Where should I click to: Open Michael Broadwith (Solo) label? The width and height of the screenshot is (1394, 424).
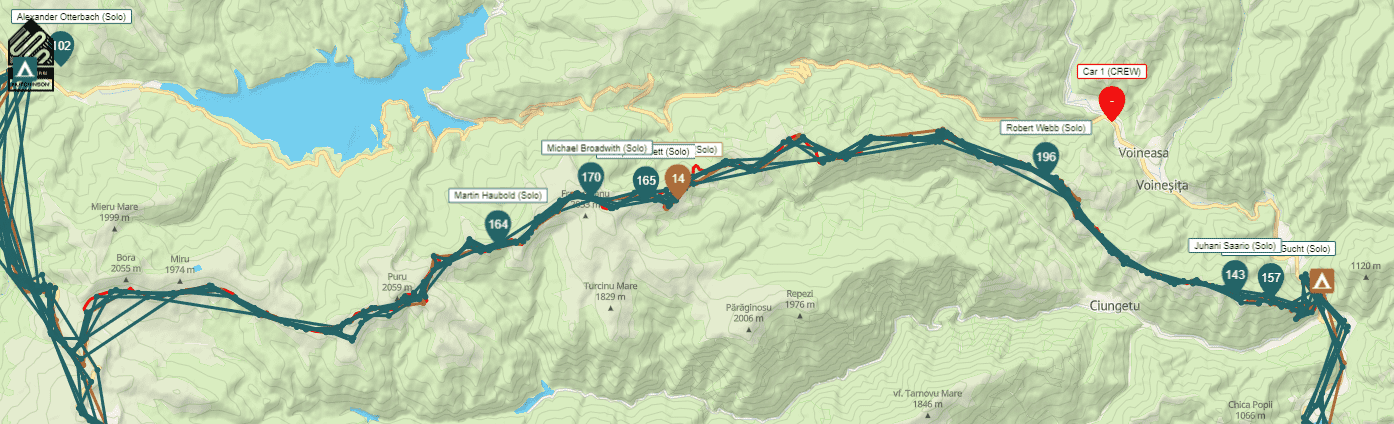(597, 147)
